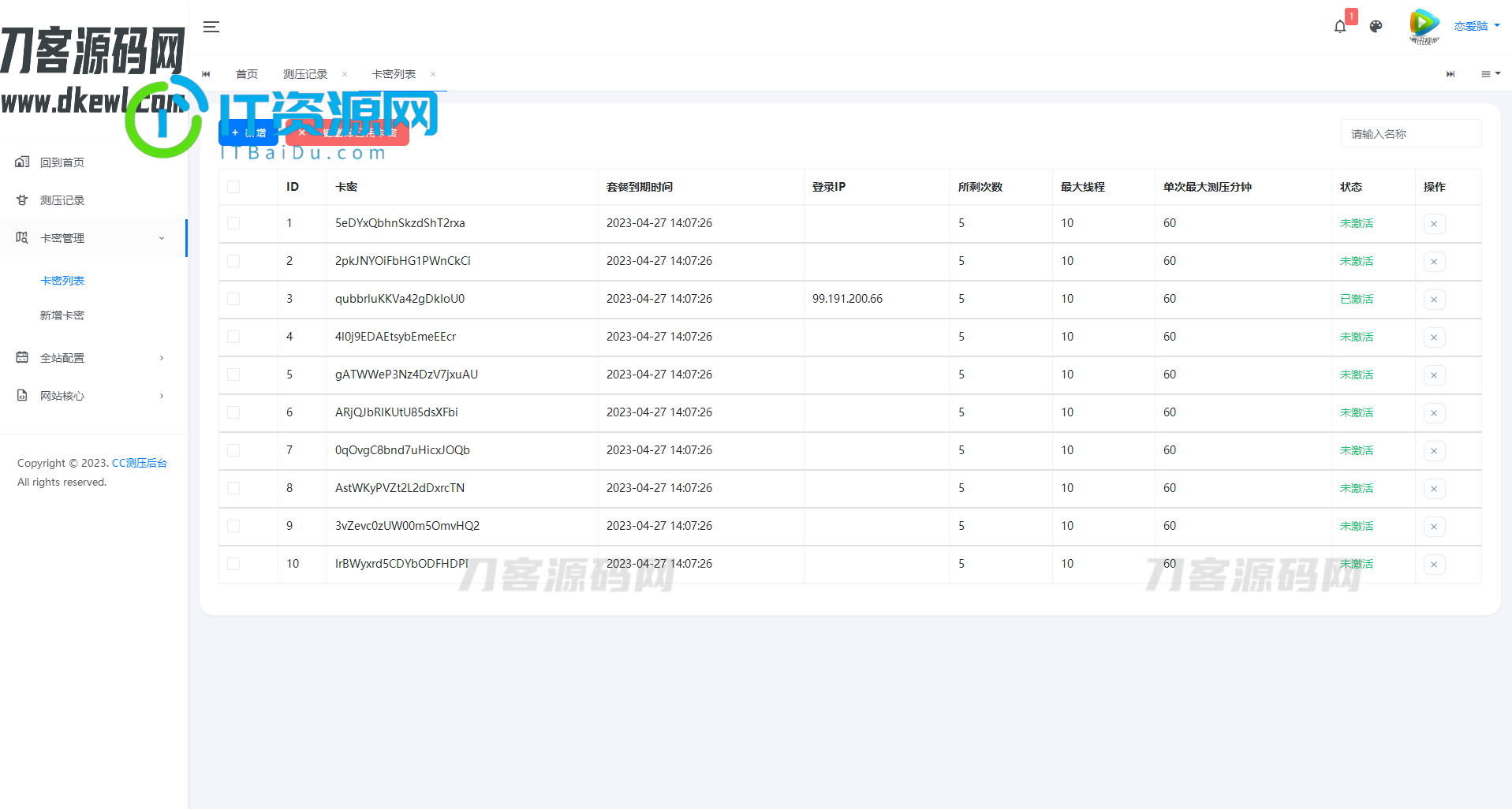
Task: Open the CC测压后台 footer link
Action: [x=140, y=463]
